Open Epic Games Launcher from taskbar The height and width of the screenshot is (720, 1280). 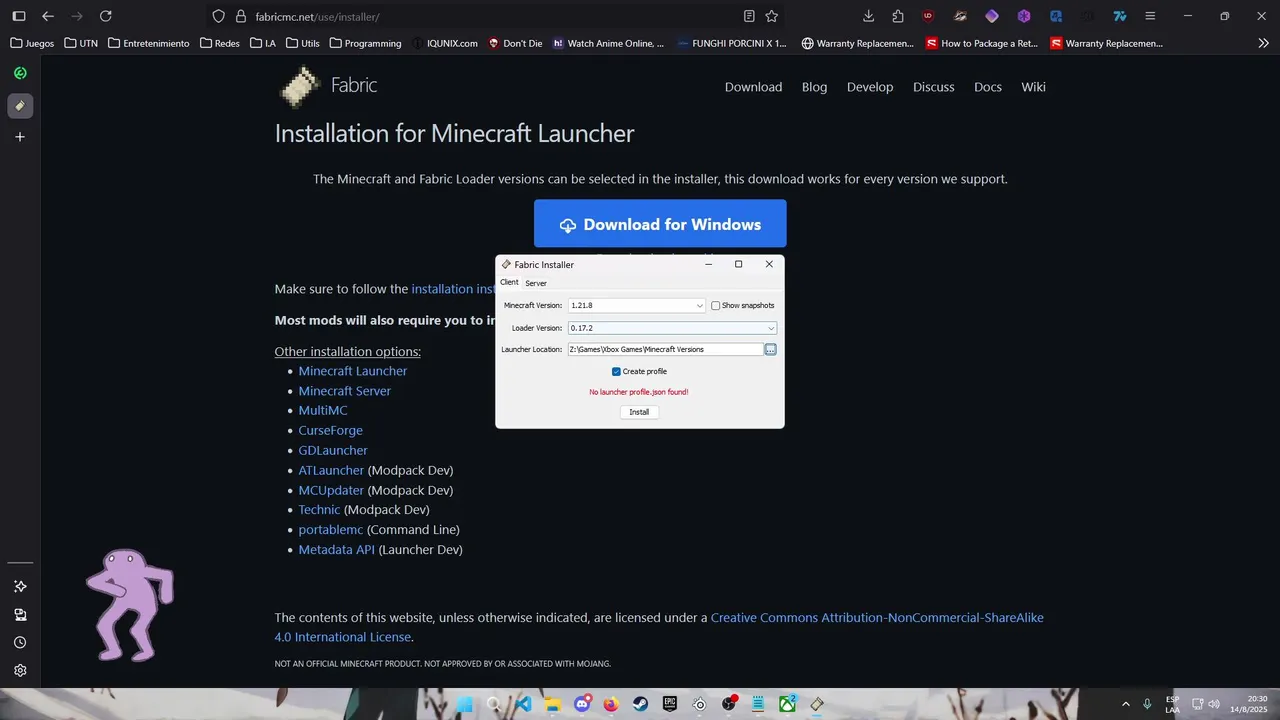(670, 704)
